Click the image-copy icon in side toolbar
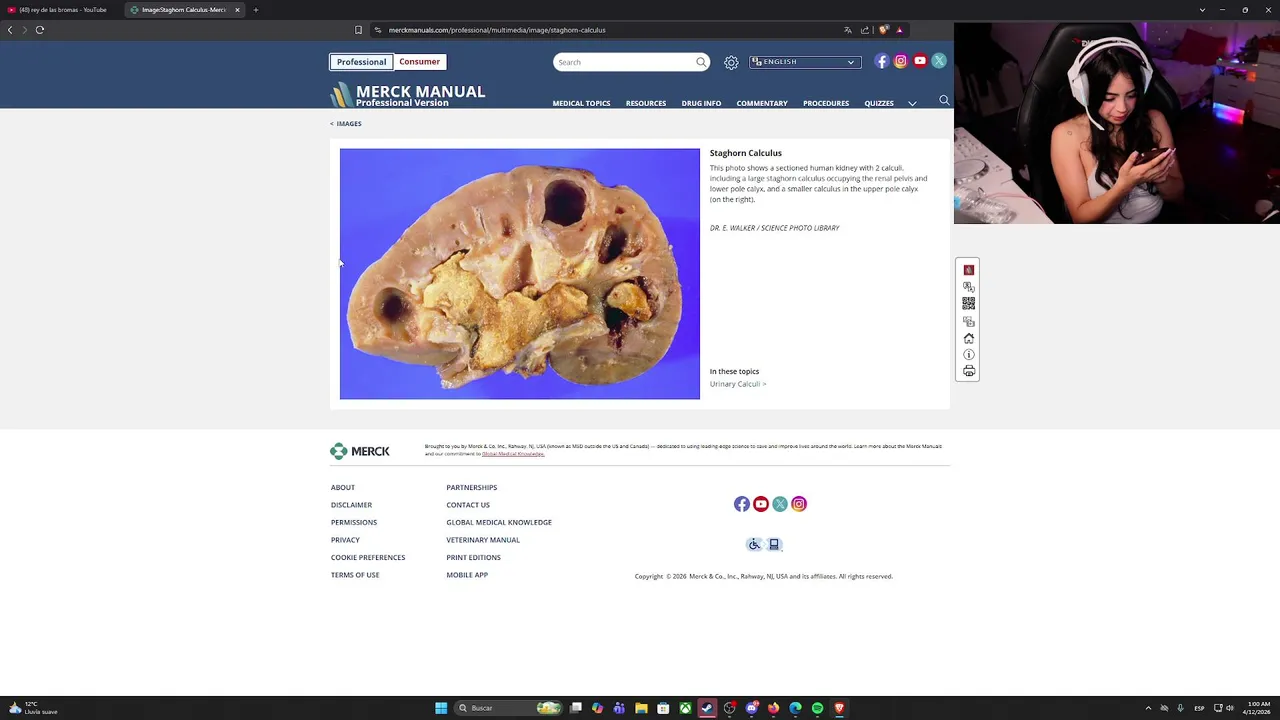 (968, 321)
